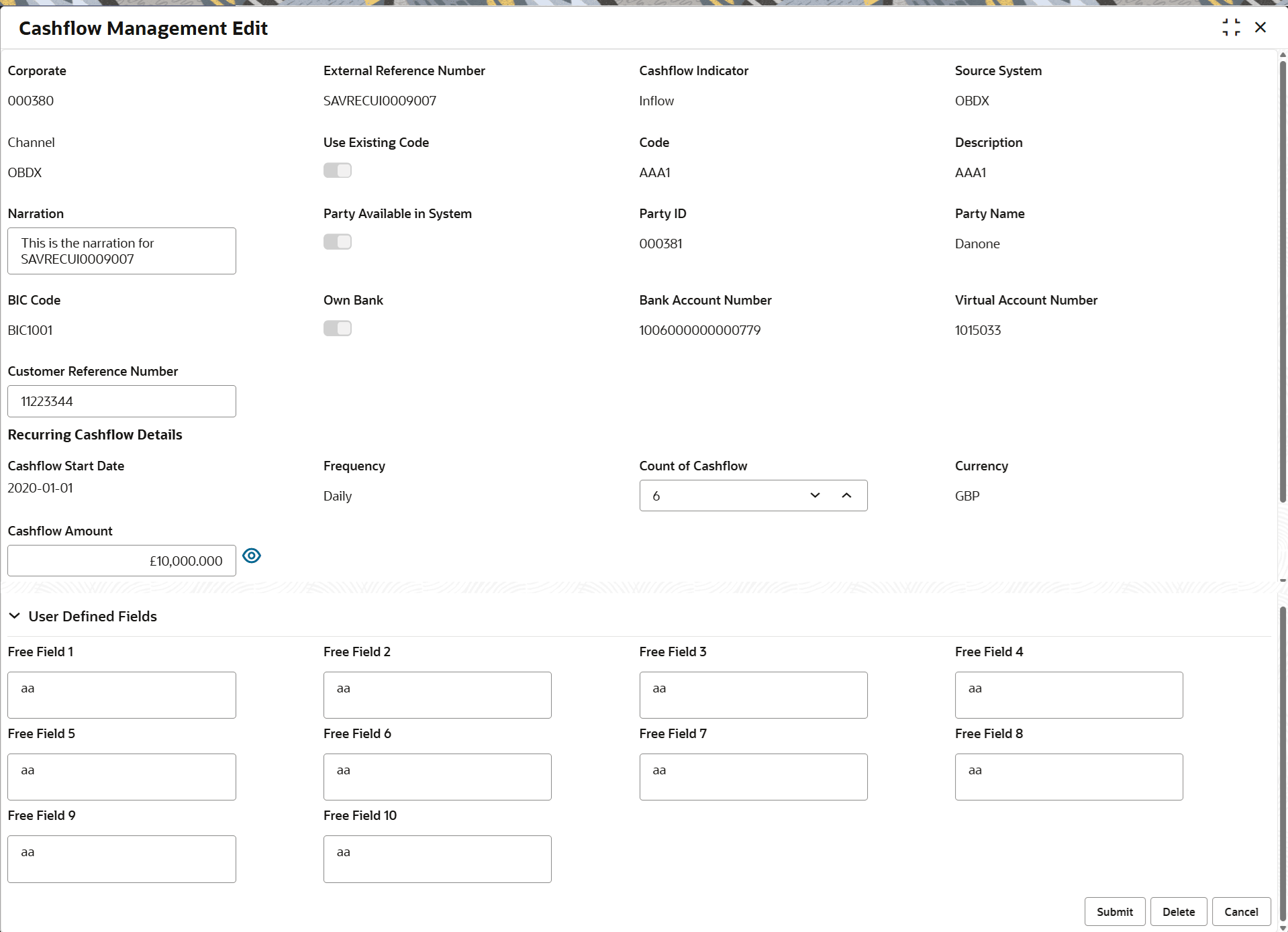Select the Party ID value 000381
The width and height of the screenshot is (1288, 932).
661,244
